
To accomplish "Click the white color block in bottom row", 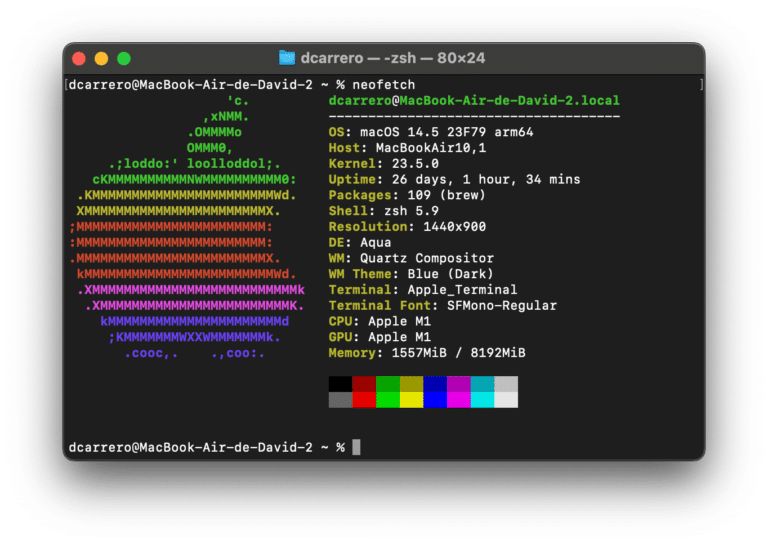I will click(x=506, y=399).
